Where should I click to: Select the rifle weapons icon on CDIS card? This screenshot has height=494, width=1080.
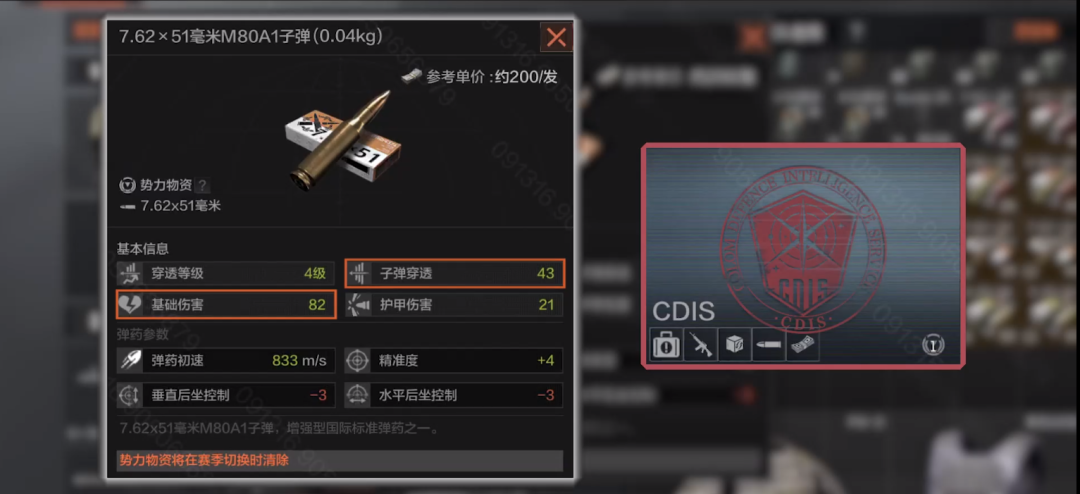700,344
